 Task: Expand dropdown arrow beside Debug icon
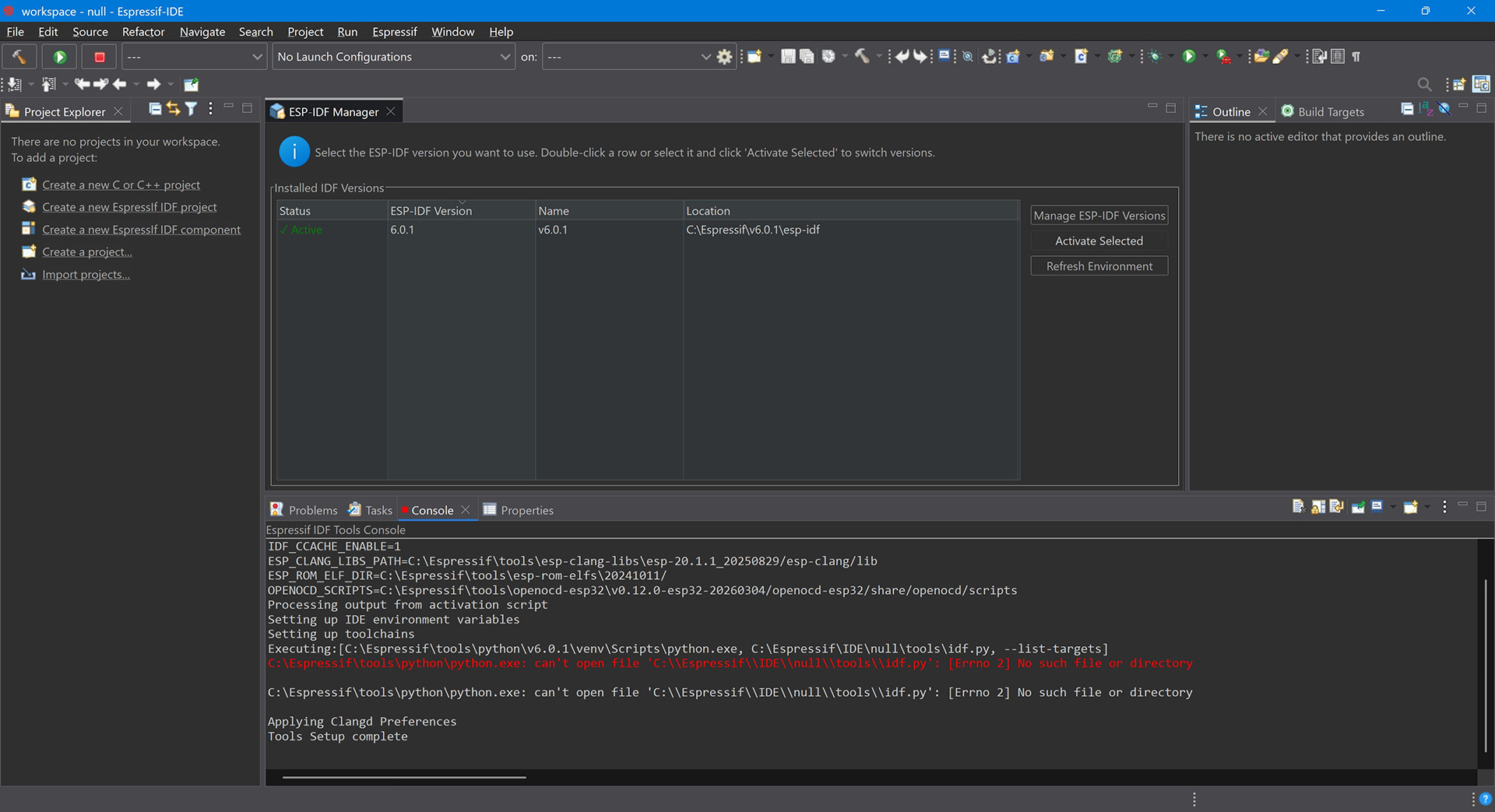coord(1171,56)
